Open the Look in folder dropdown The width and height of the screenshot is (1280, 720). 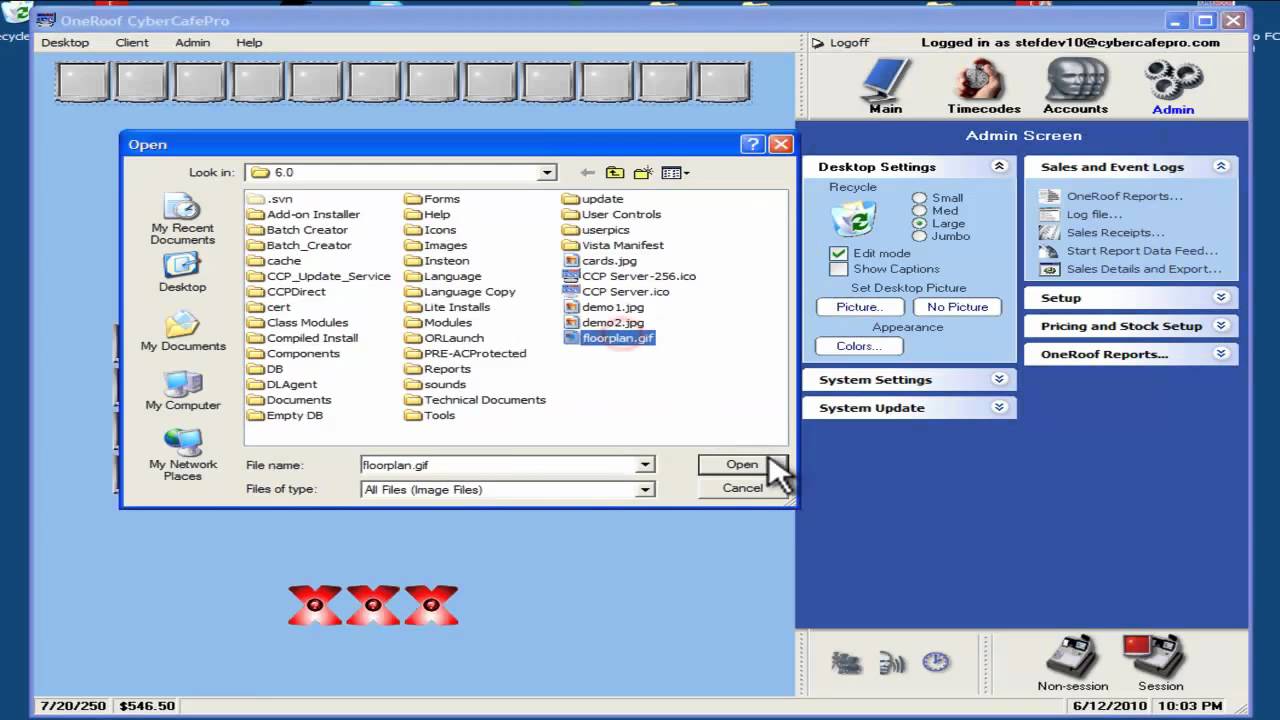pyautogui.click(x=546, y=173)
